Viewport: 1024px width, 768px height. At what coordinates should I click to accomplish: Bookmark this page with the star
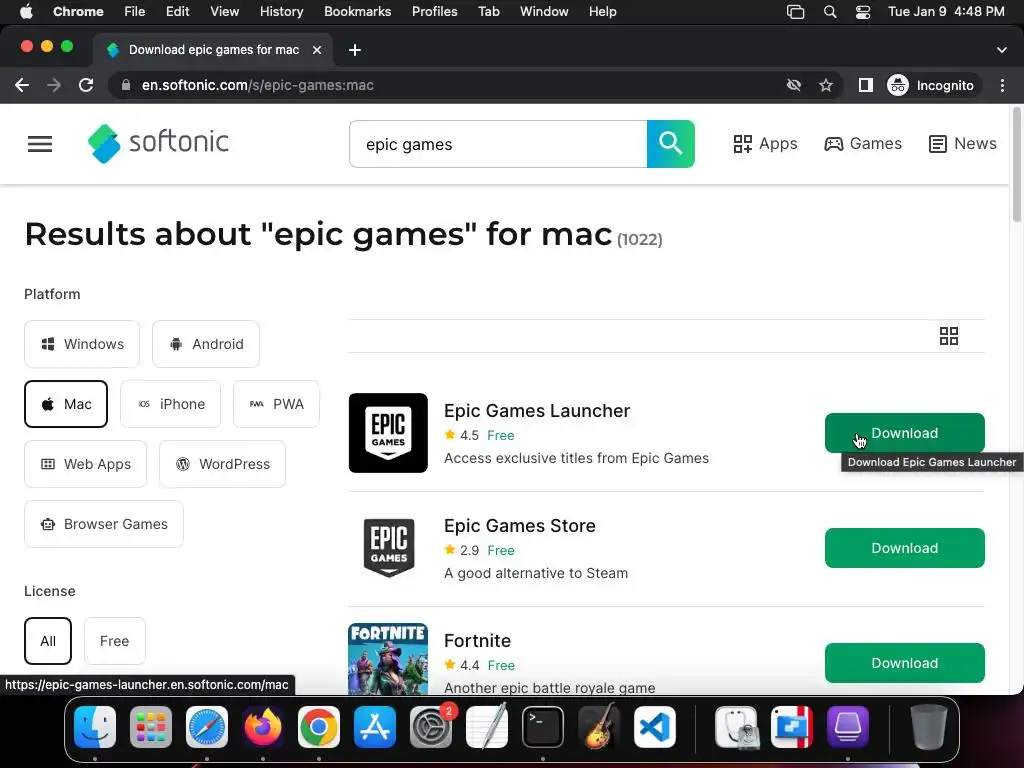point(825,85)
